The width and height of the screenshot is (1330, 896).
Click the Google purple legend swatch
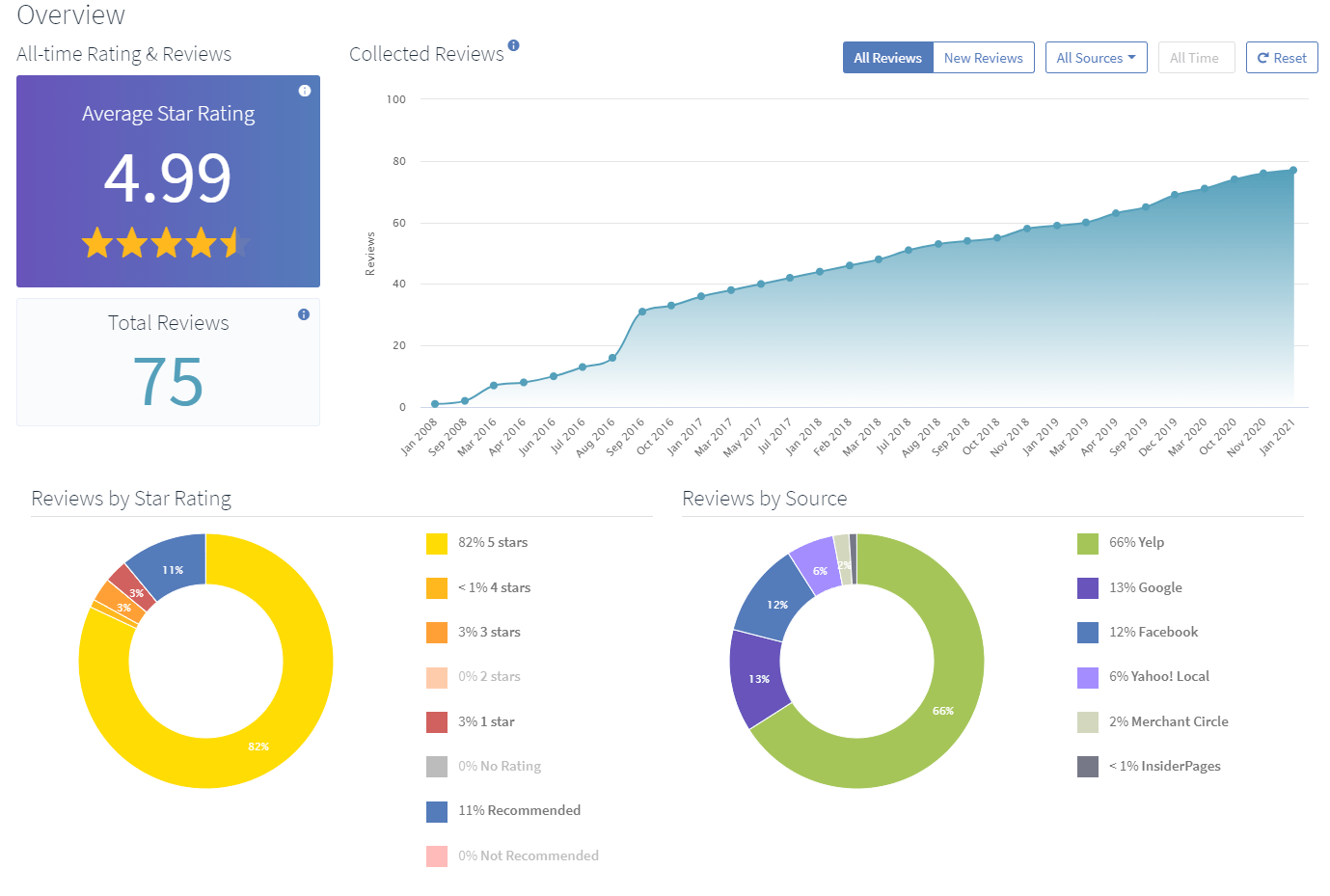pos(1088,587)
